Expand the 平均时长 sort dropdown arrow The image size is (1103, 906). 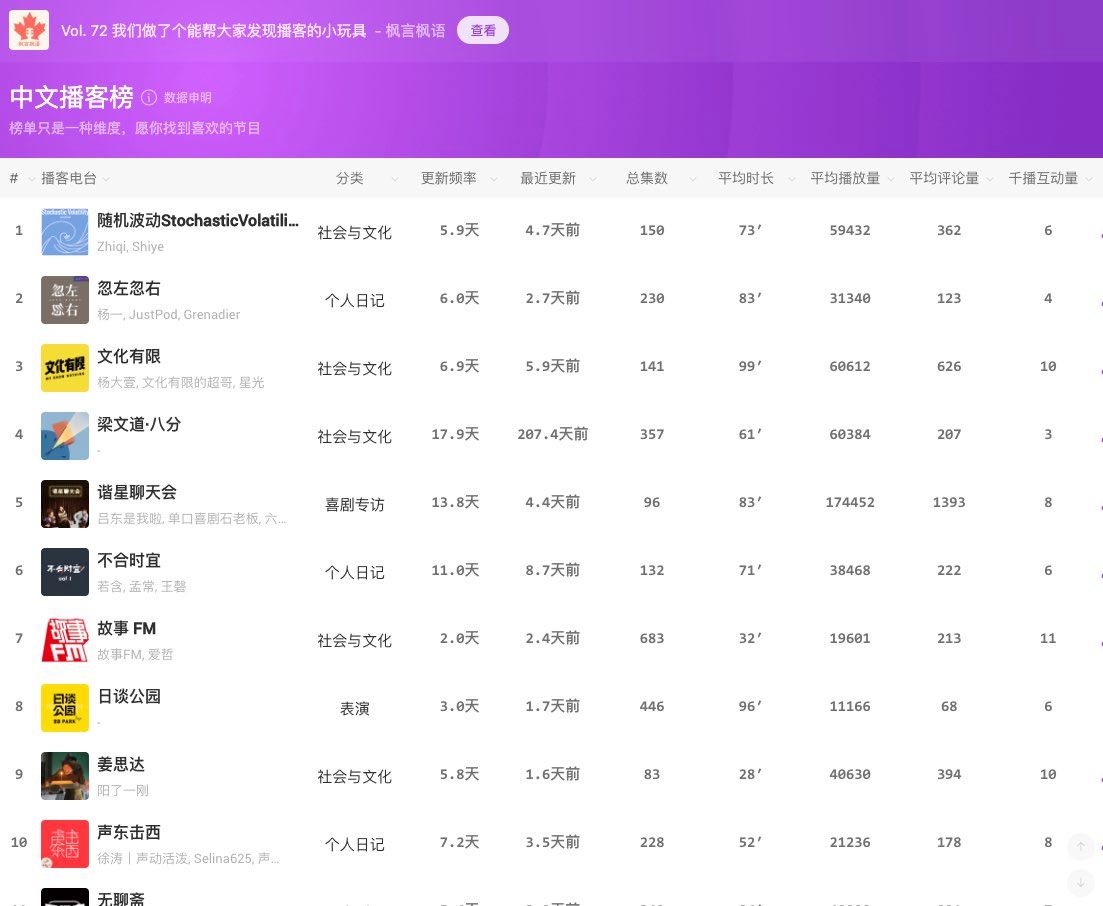pos(791,179)
